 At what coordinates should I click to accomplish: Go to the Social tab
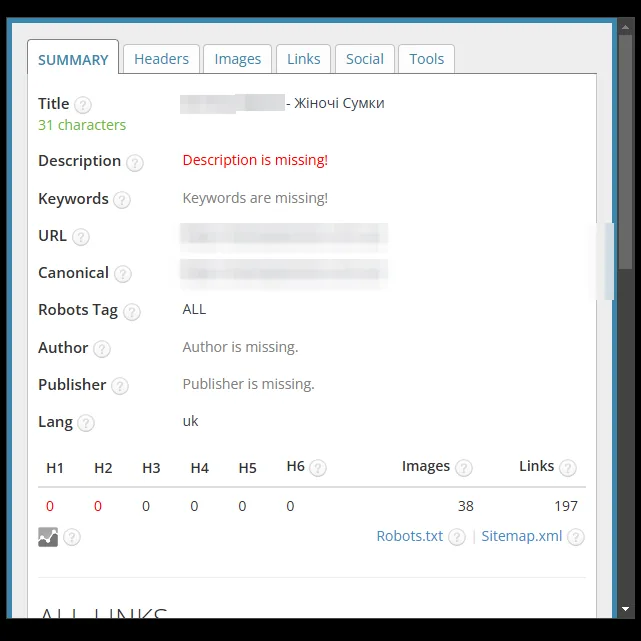pos(365,59)
